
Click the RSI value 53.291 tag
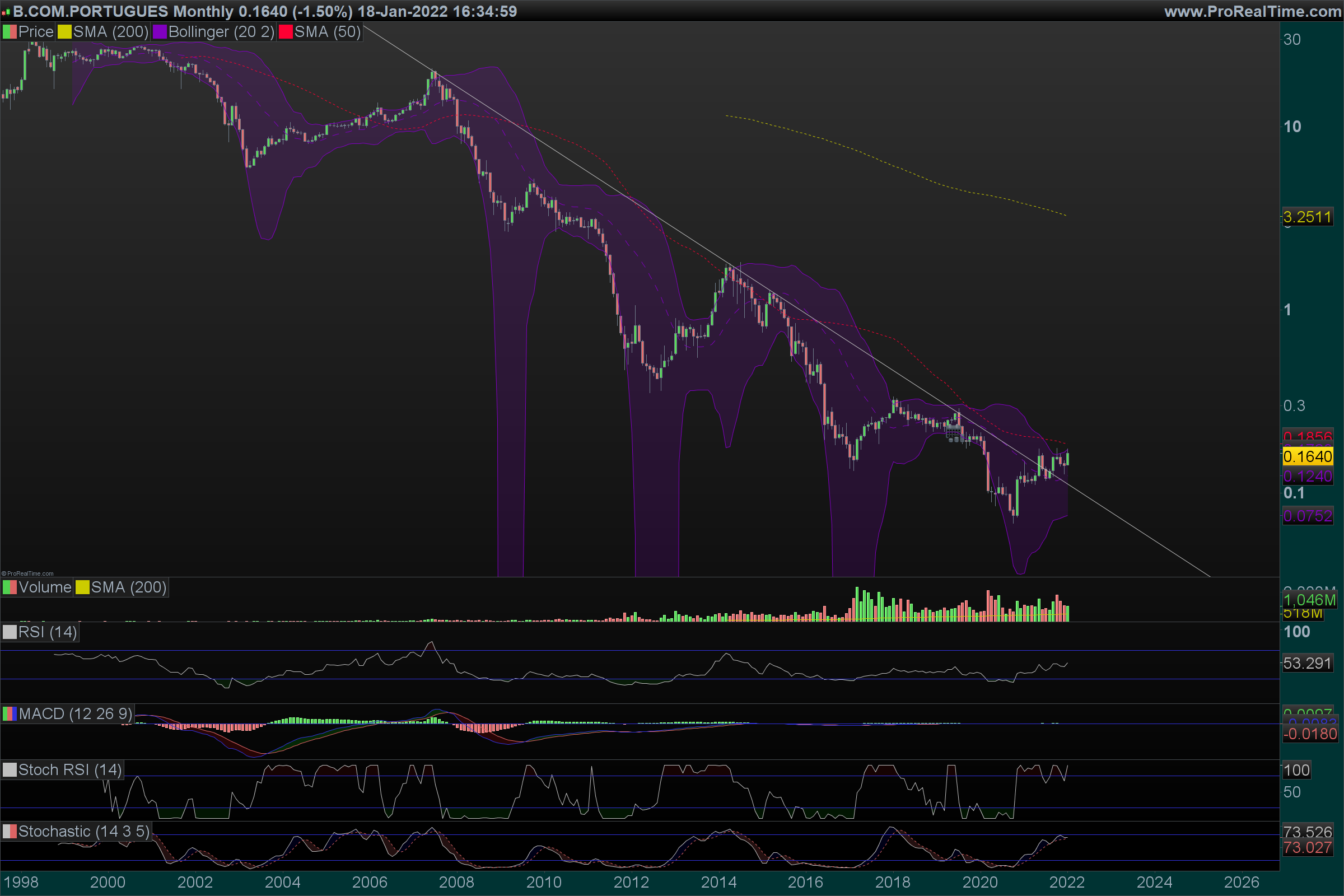(1308, 664)
